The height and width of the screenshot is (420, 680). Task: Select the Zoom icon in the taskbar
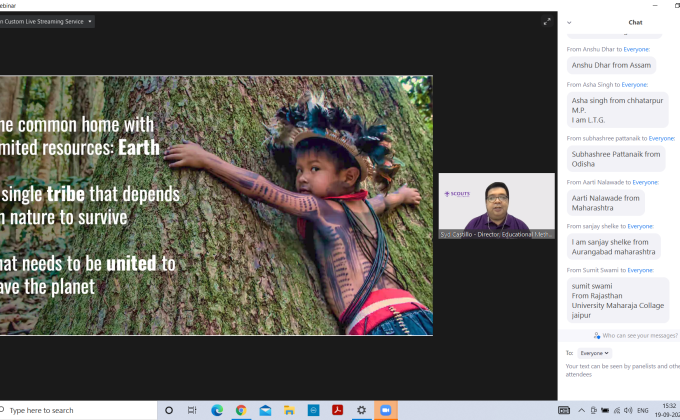tap(384, 410)
